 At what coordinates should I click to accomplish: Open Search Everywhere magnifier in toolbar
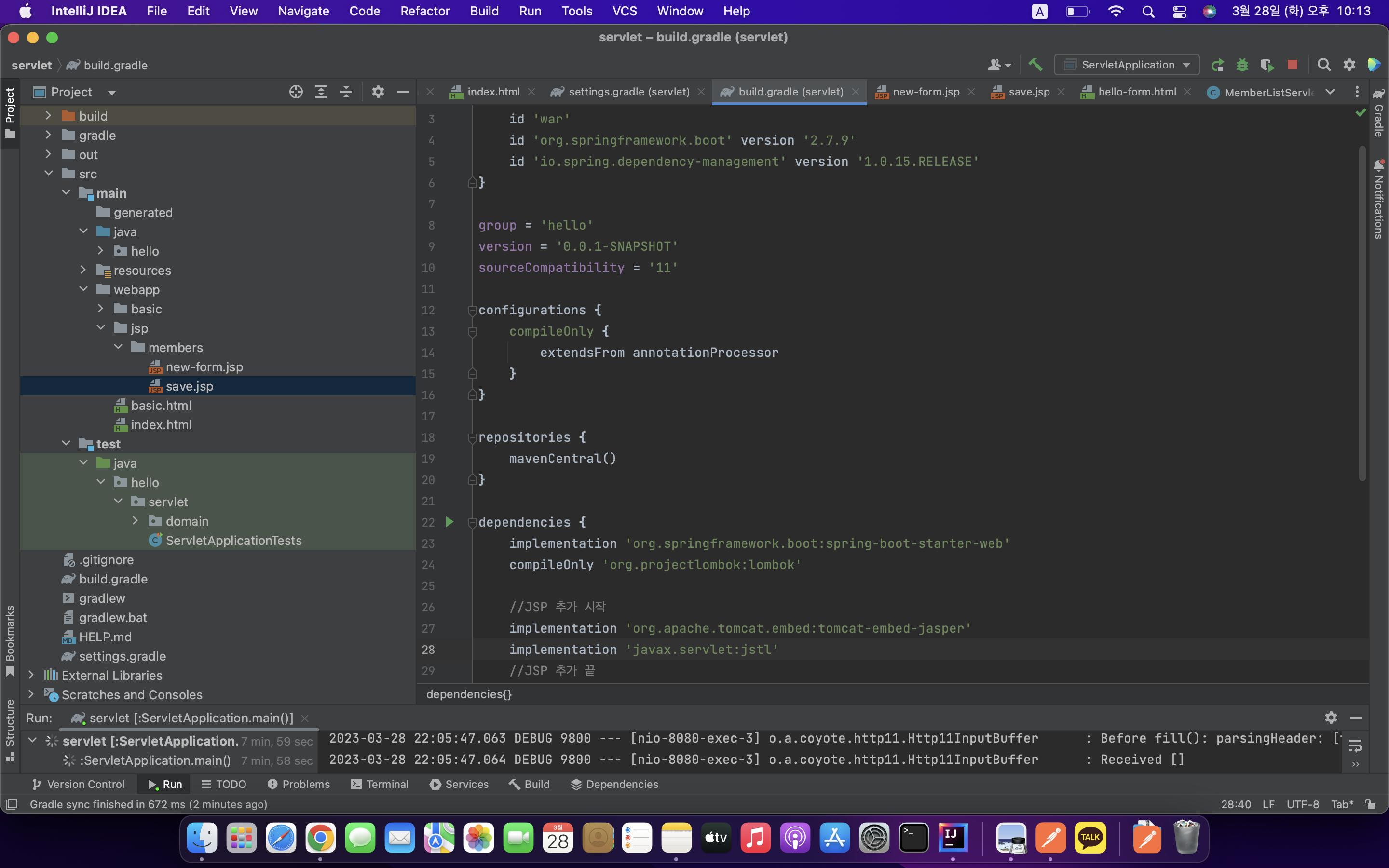coord(1324,65)
